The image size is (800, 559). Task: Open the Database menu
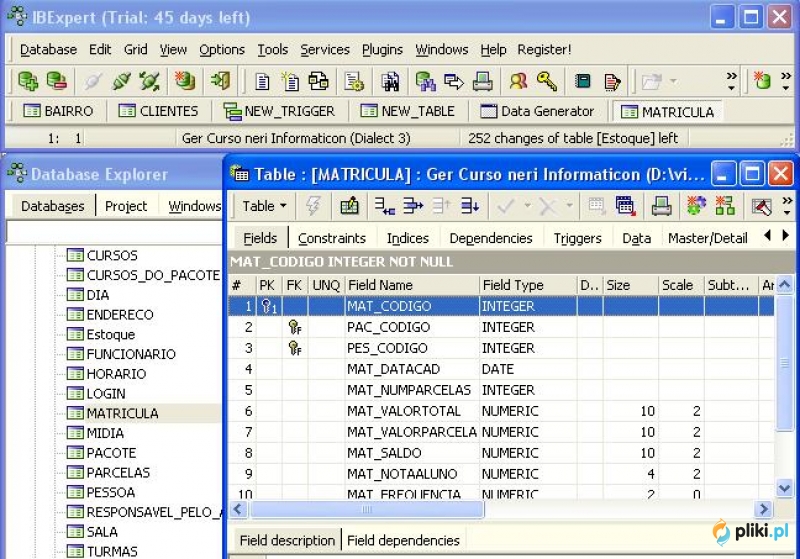pyautogui.click(x=48, y=49)
